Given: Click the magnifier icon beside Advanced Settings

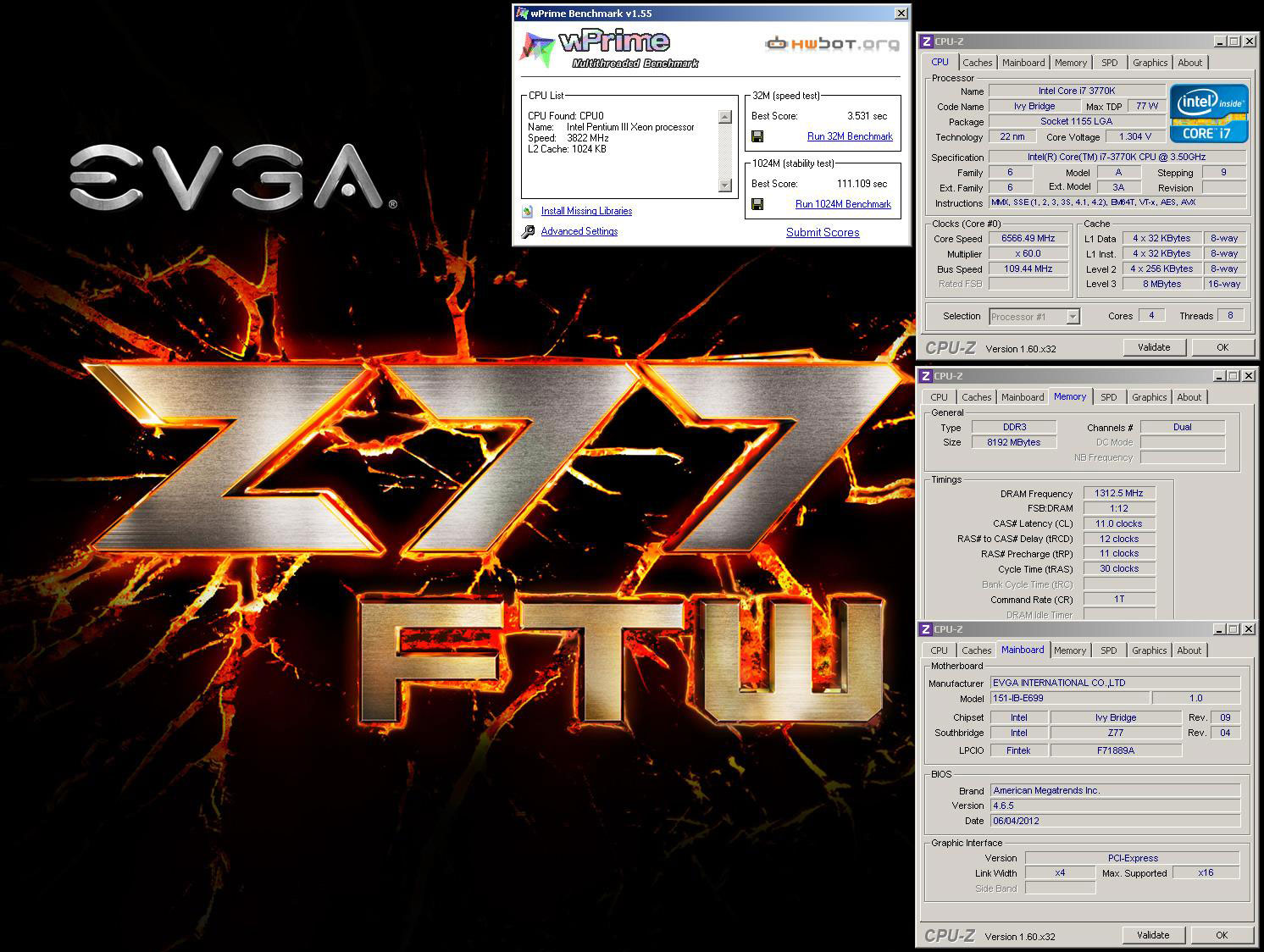Looking at the screenshot, I should point(527,231).
